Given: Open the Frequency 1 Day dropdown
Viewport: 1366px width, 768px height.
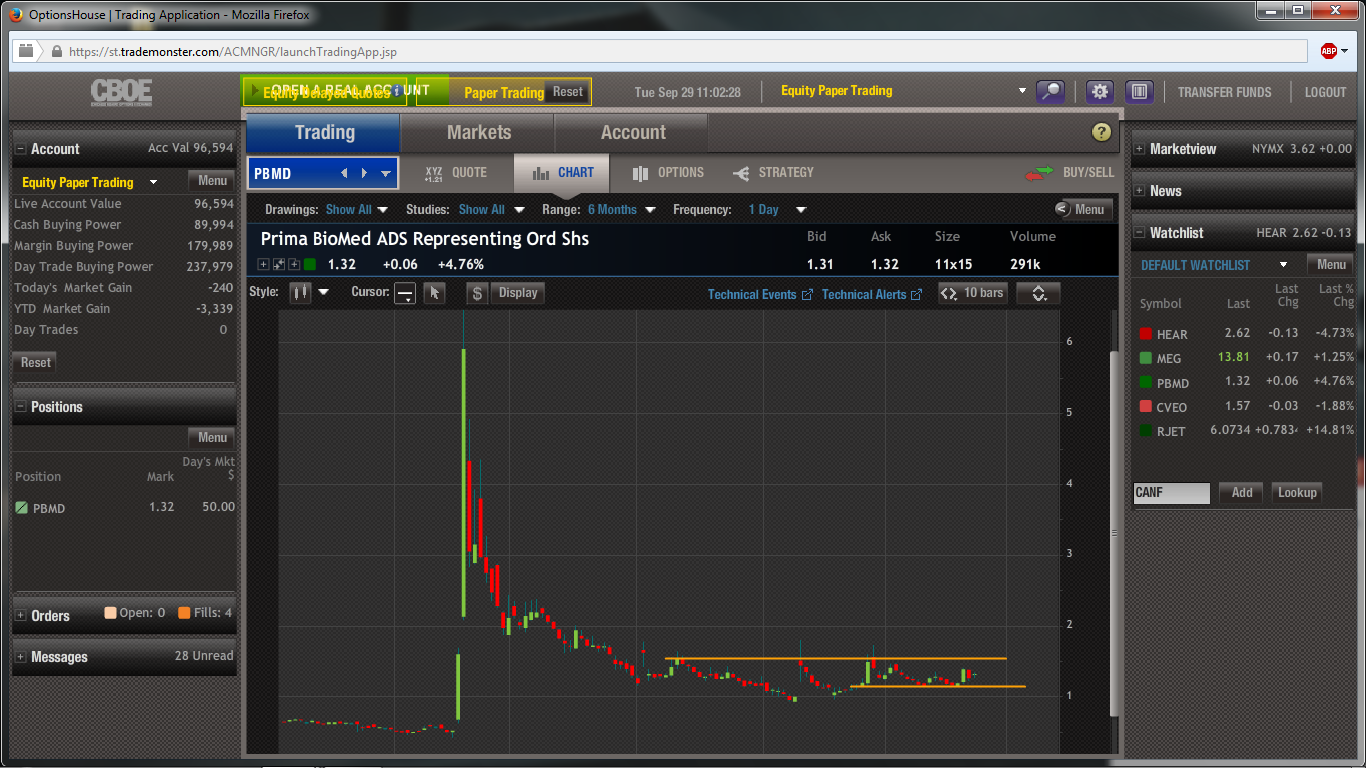Looking at the screenshot, I should click(x=777, y=210).
